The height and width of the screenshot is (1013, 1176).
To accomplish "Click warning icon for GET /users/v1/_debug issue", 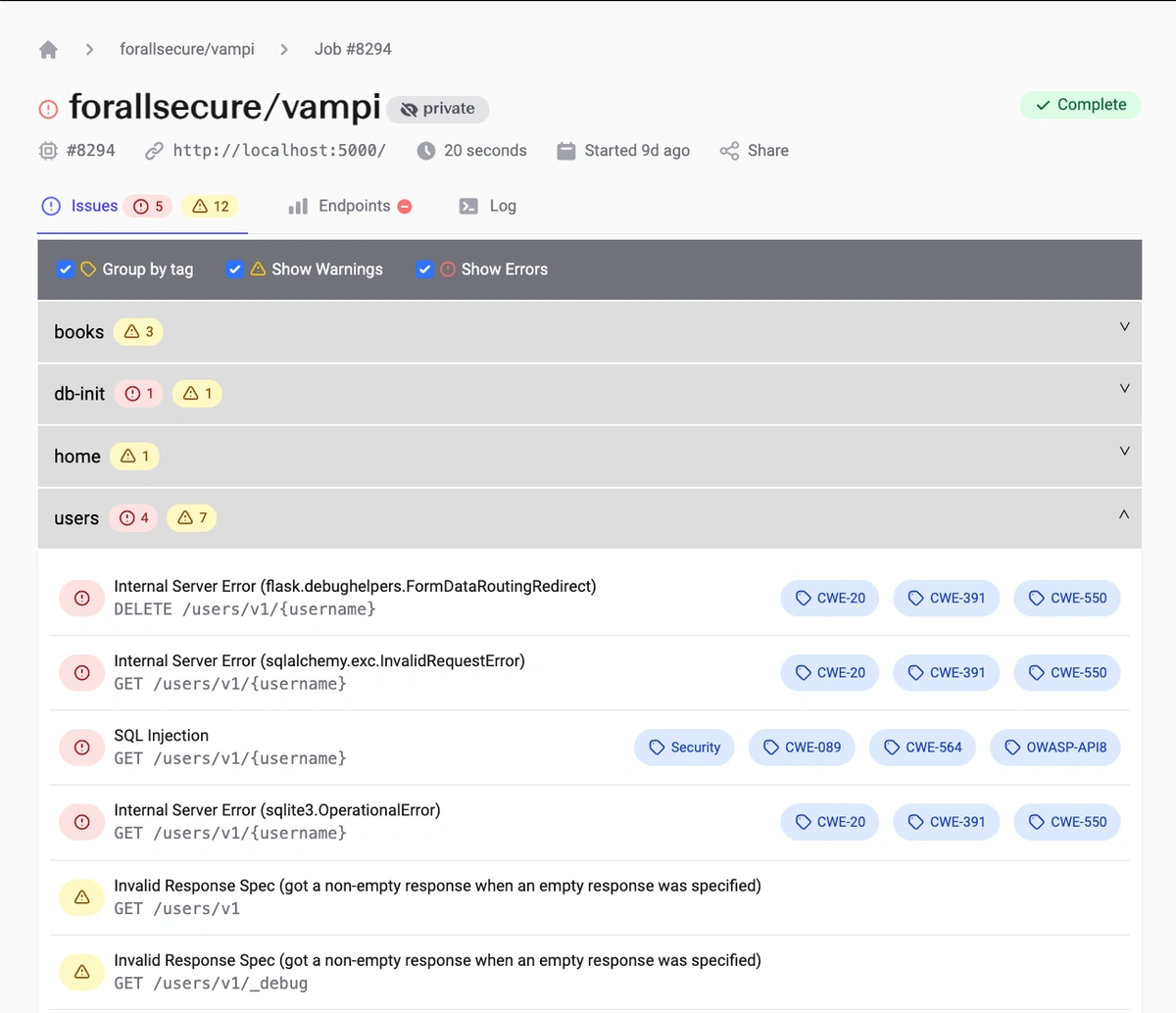I will point(82,972).
